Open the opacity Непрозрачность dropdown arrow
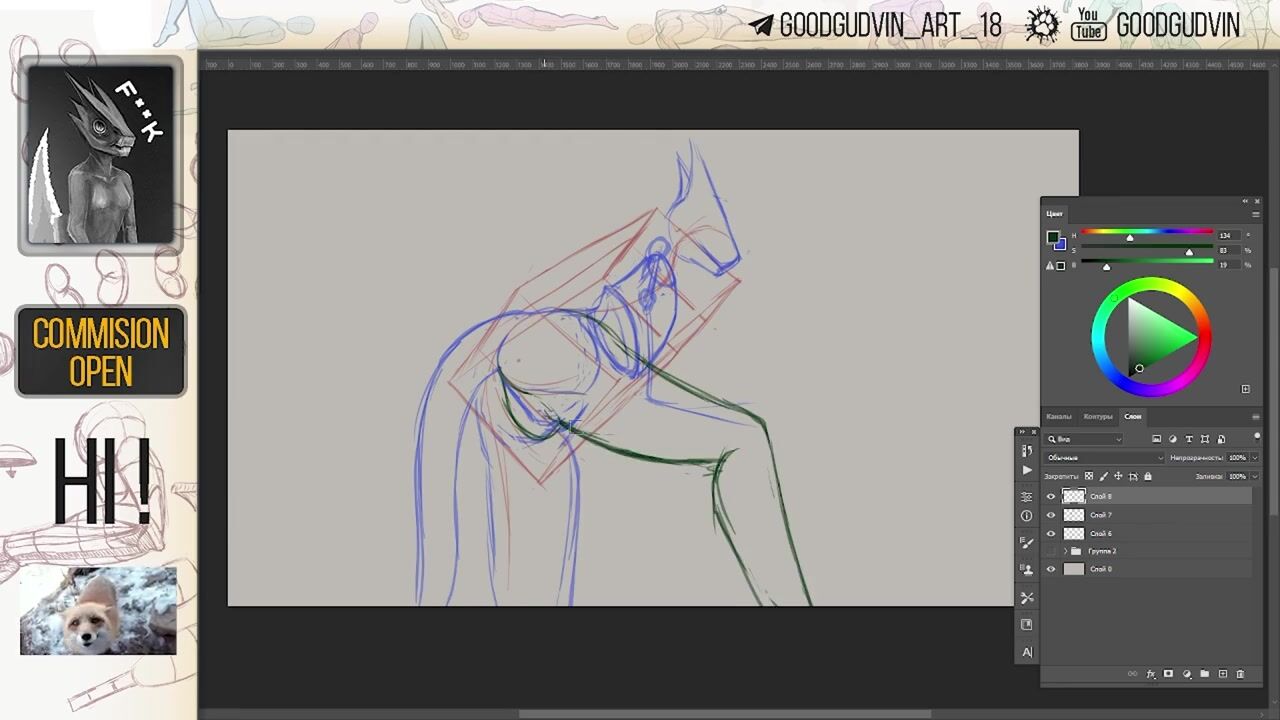The width and height of the screenshot is (1280, 720). (1255, 458)
